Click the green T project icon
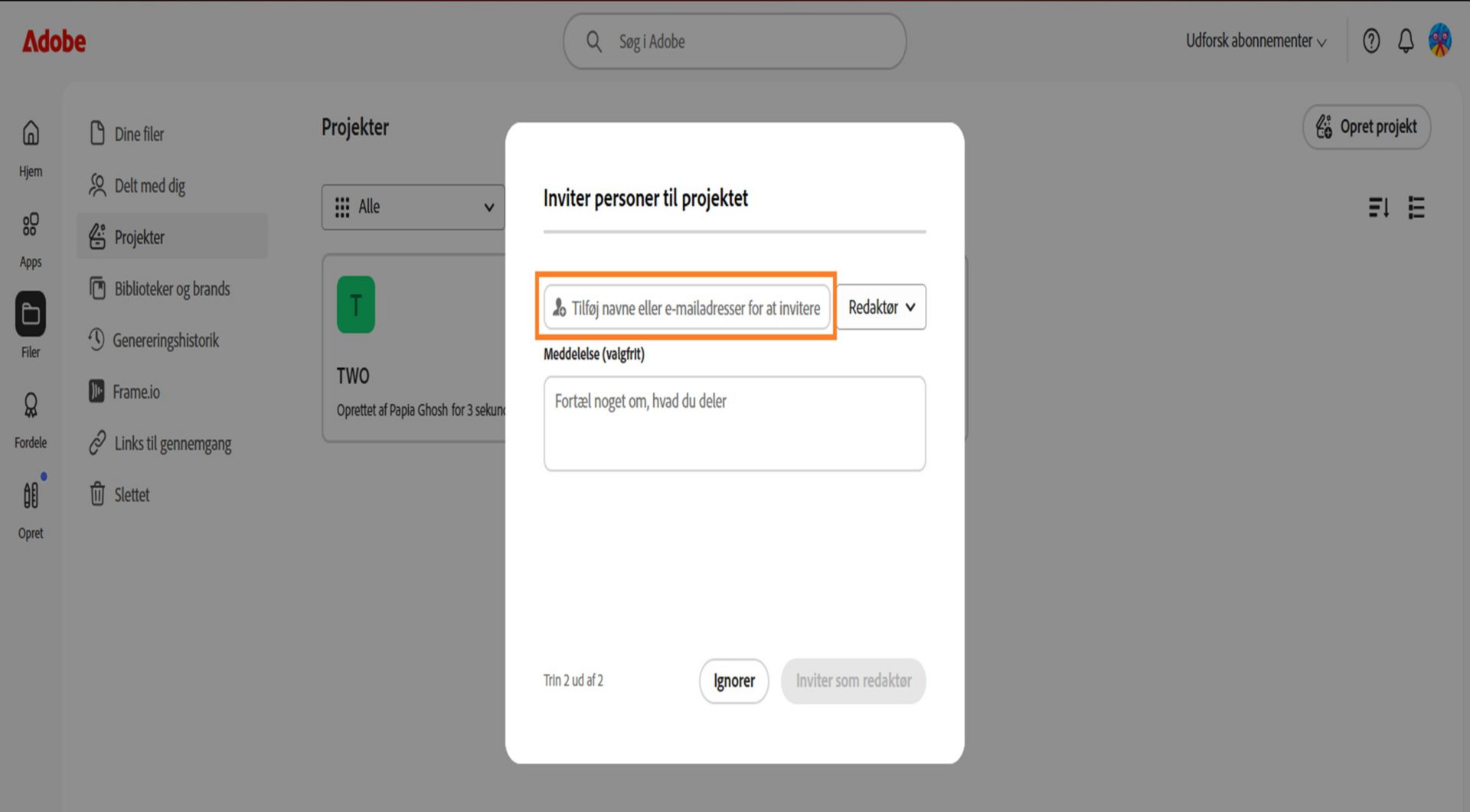The image size is (1470, 812). click(x=356, y=305)
